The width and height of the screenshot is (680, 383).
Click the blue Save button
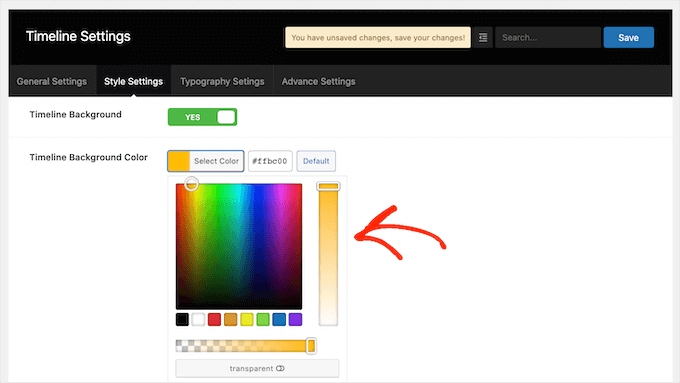click(628, 38)
